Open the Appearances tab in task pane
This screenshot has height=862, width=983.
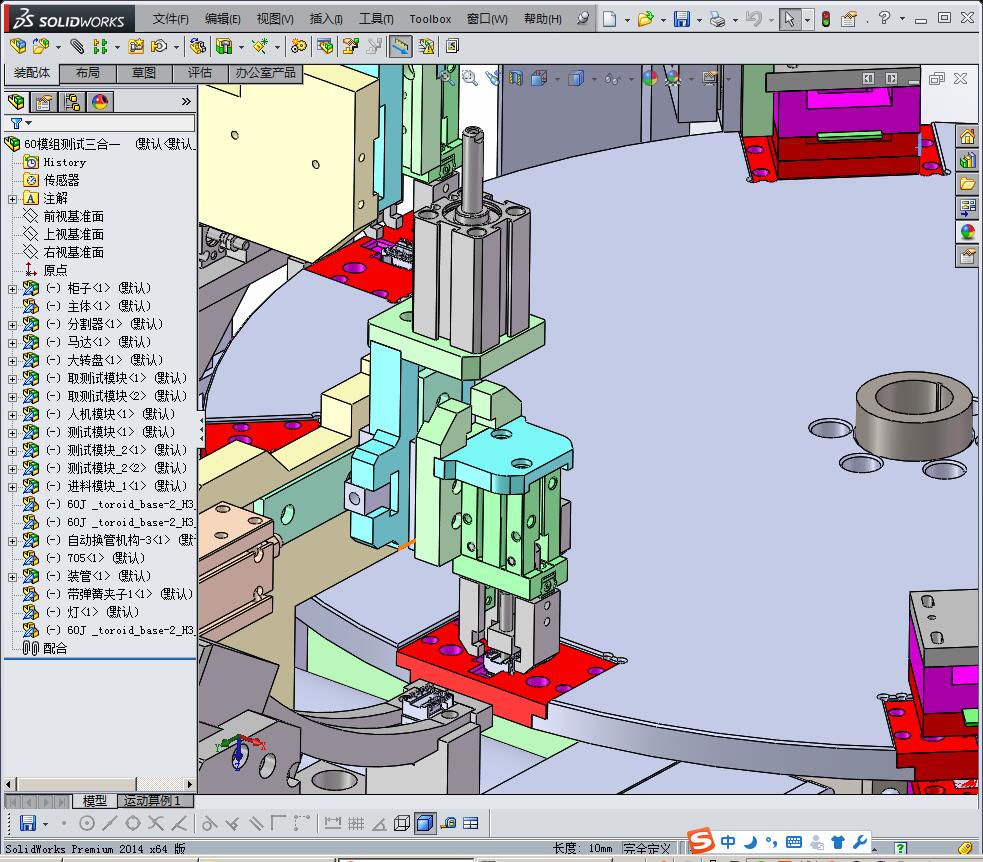[967, 232]
